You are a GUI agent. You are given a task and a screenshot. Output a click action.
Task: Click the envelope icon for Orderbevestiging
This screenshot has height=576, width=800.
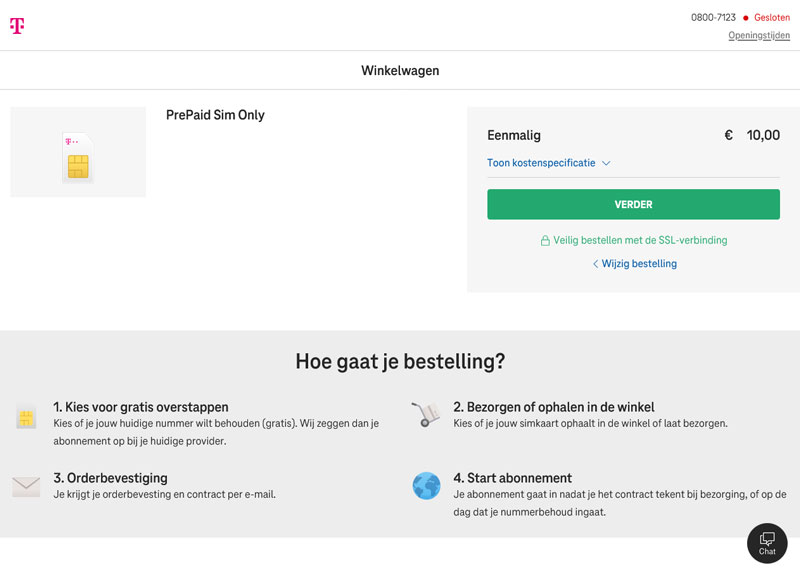click(x=26, y=486)
